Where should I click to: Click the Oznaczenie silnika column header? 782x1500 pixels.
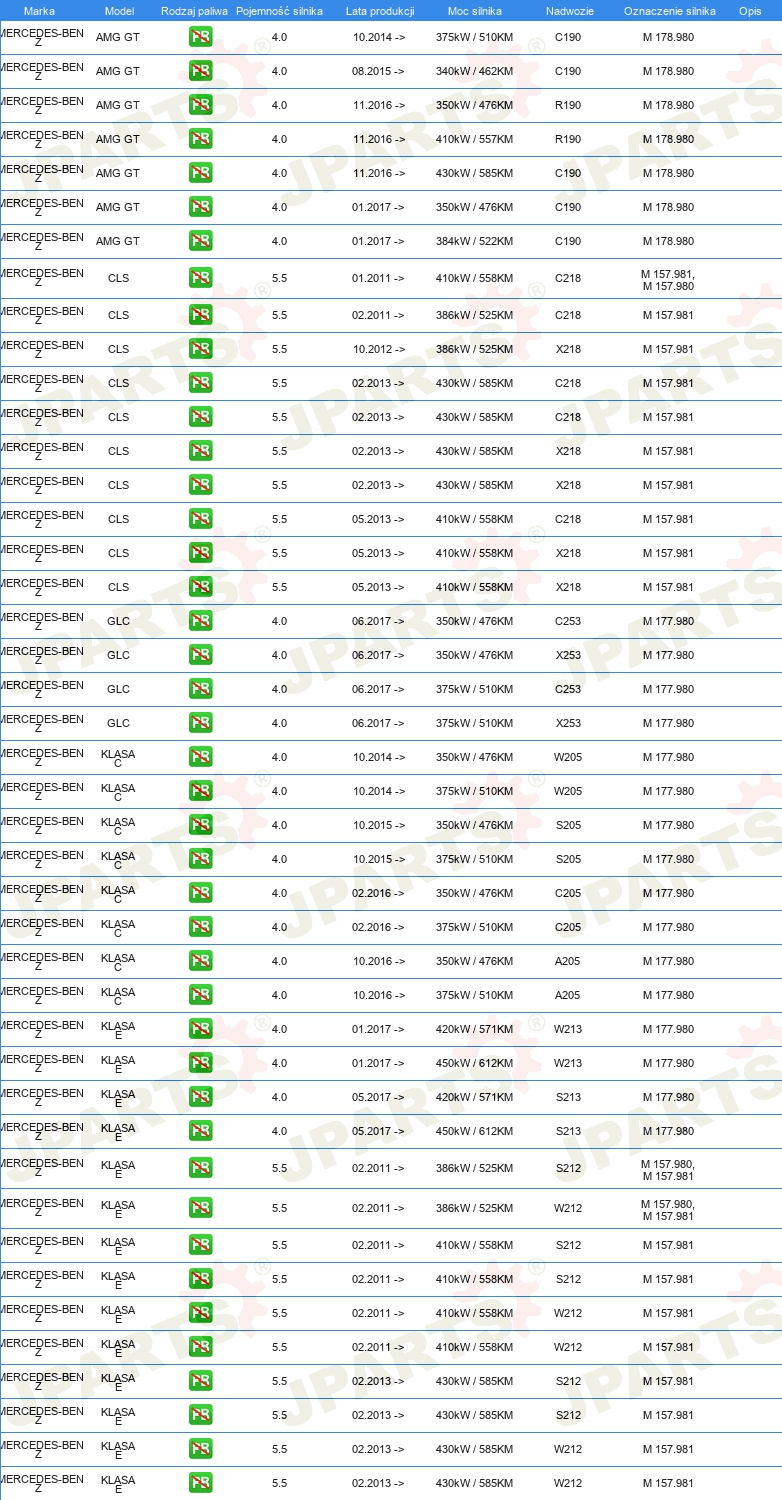coord(669,11)
